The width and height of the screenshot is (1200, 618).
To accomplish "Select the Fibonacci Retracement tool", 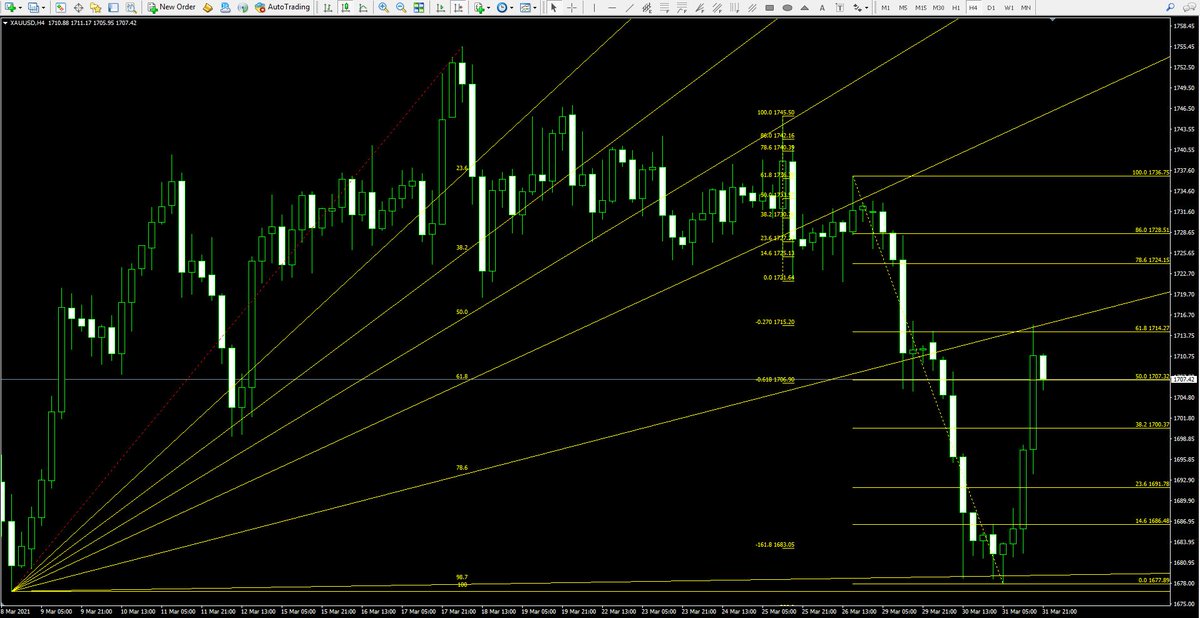I will pyautogui.click(x=664, y=7).
